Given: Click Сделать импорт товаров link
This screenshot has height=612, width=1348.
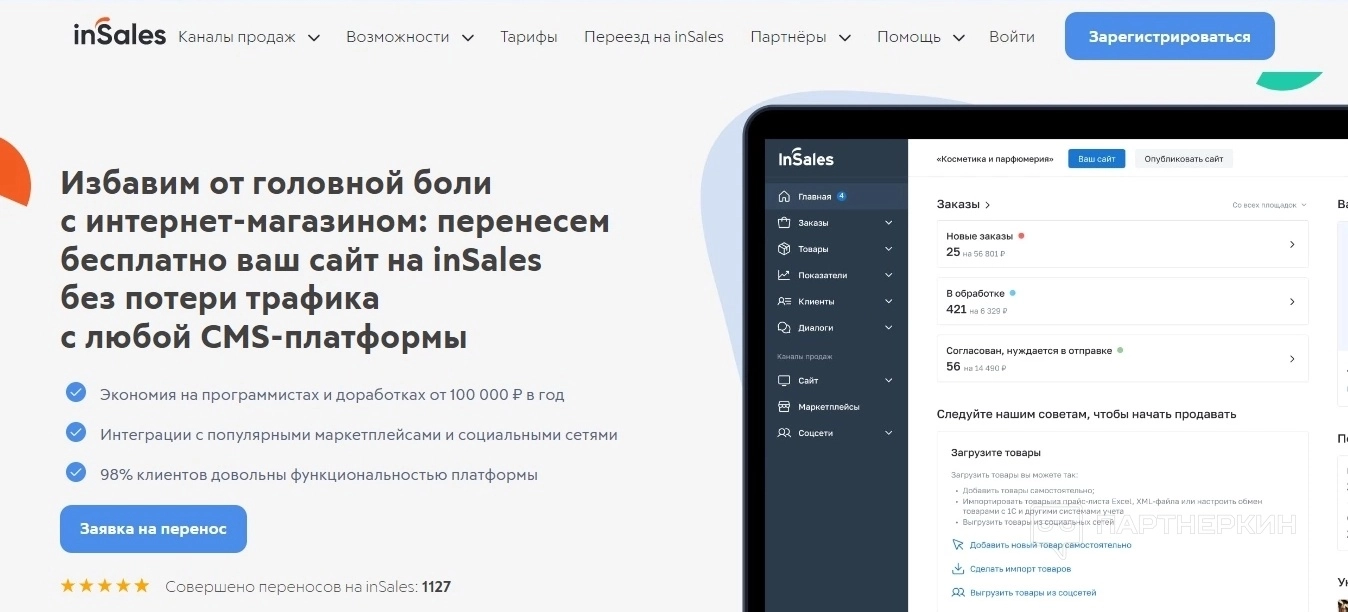Looking at the screenshot, I should (x=1020, y=569).
